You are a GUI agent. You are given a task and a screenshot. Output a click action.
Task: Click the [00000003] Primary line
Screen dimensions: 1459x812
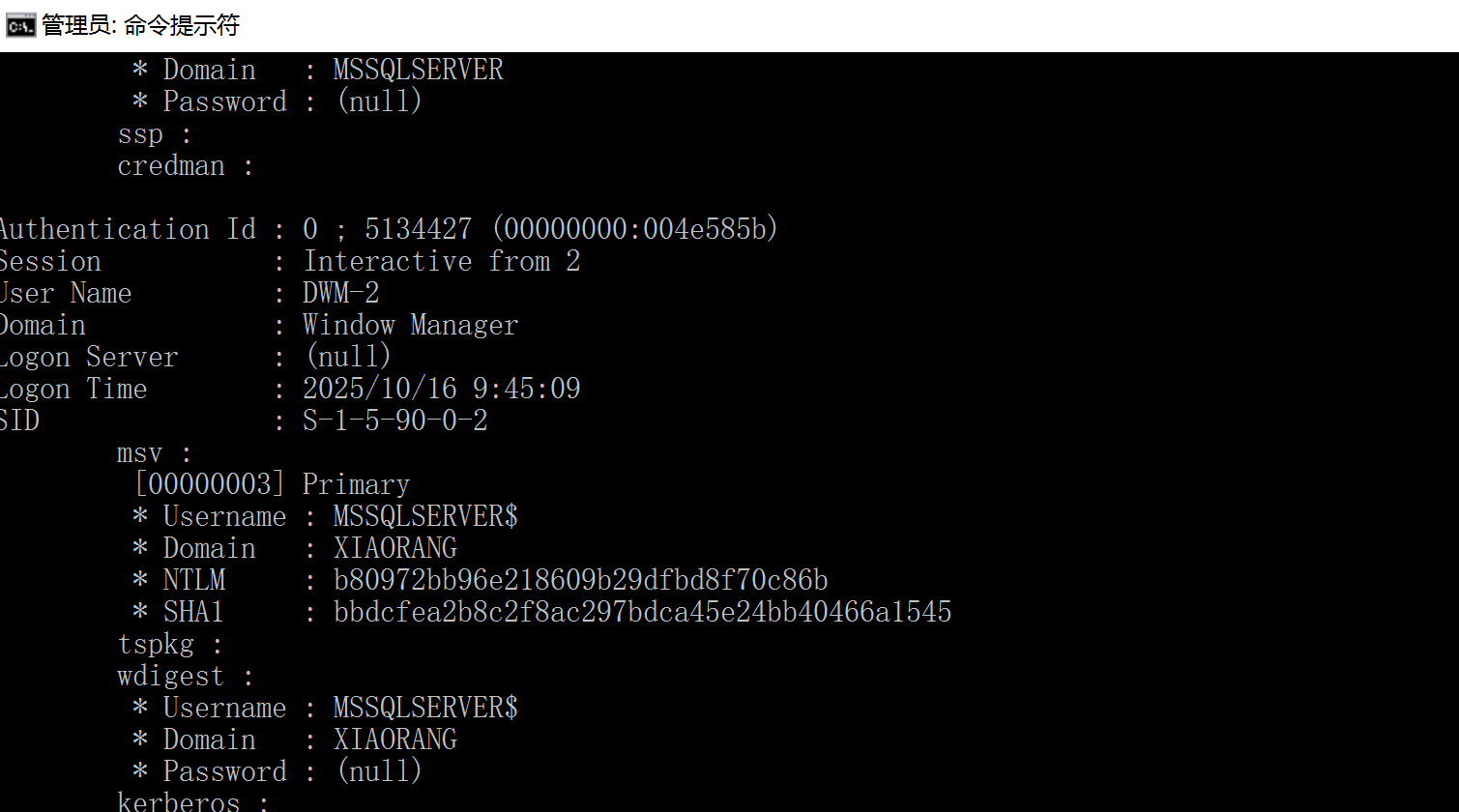[x=273, y=484]
